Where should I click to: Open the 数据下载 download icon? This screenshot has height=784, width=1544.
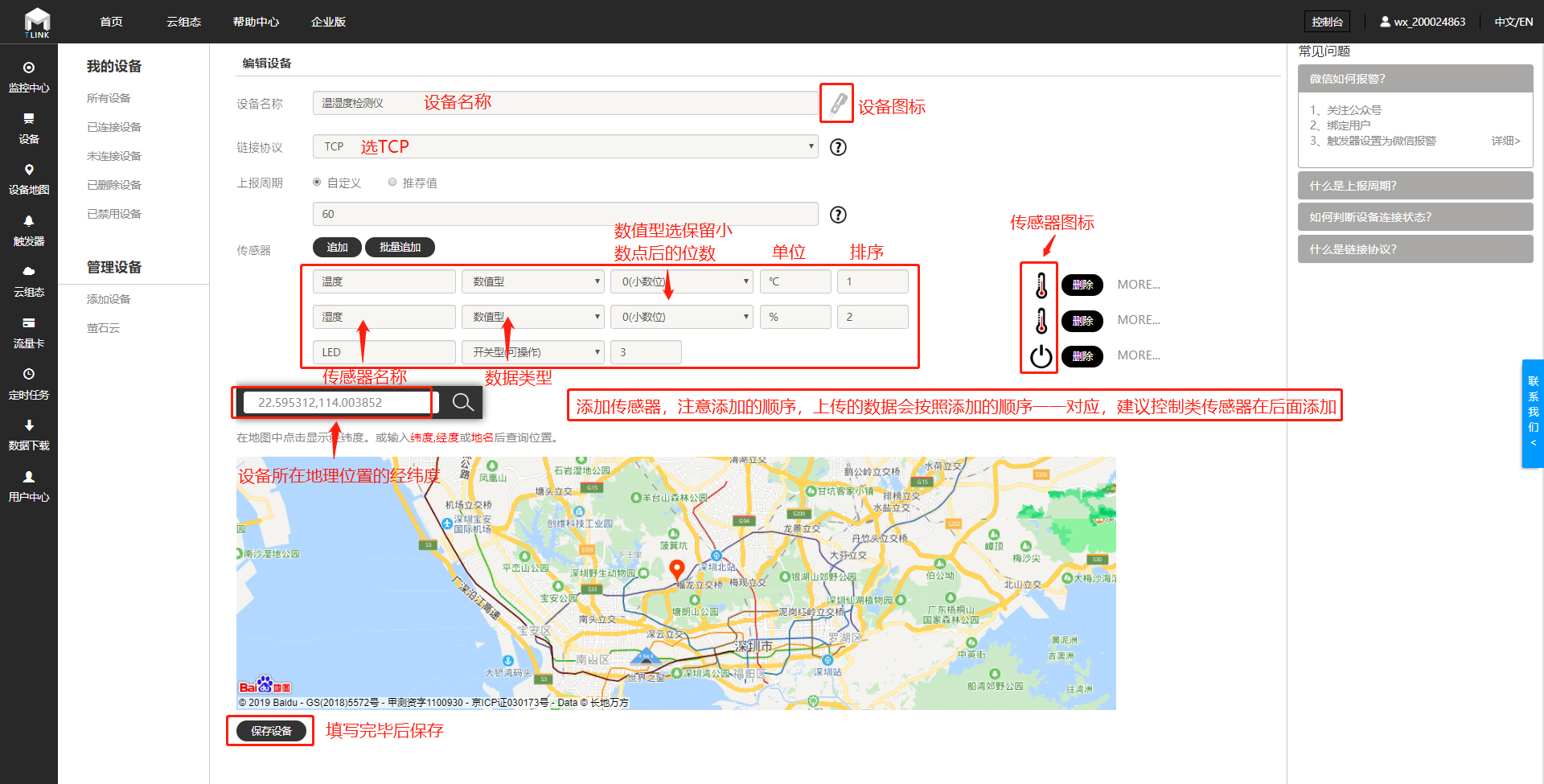point(29,425)
